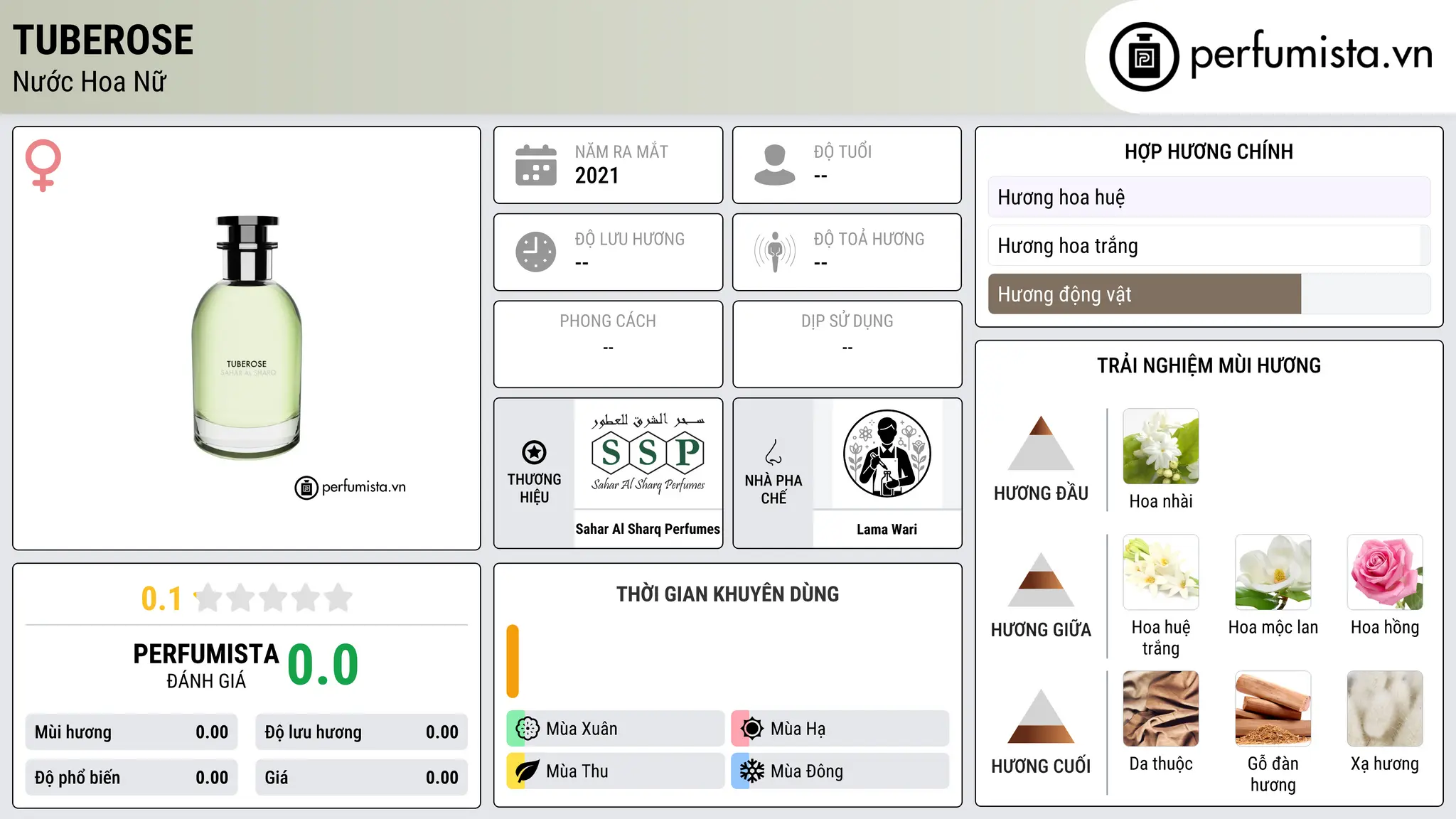Click the calendar icon beside Năm ra mắt
Image resolution: width=1456 pixels, height=819 pixels.
point(536,165)
